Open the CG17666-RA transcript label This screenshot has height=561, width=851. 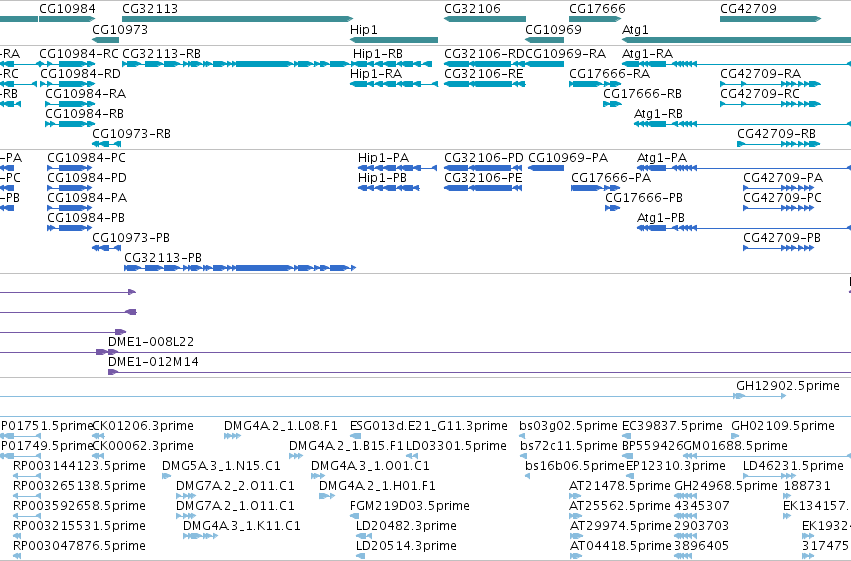pyautogui.click(x=609, y=74)
